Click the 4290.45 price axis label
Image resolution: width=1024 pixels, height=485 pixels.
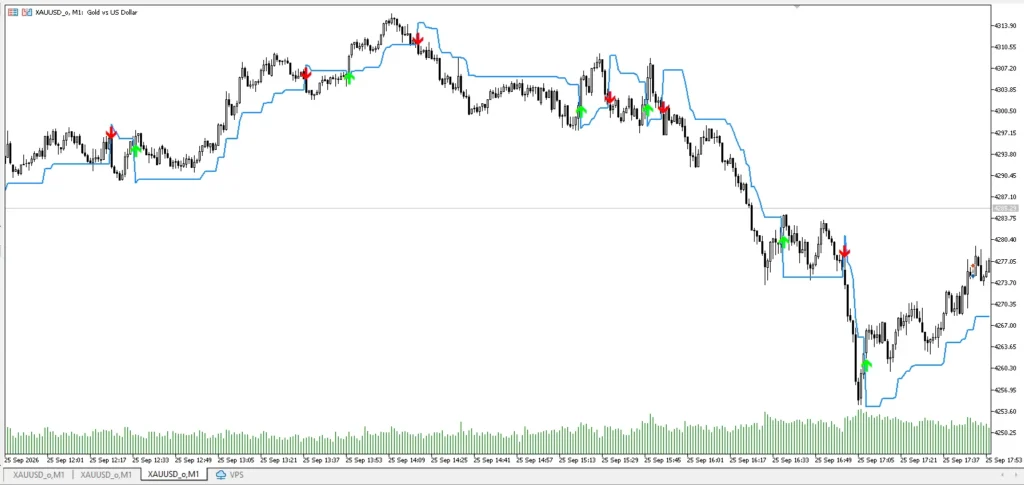click(x=1006, y=176)
